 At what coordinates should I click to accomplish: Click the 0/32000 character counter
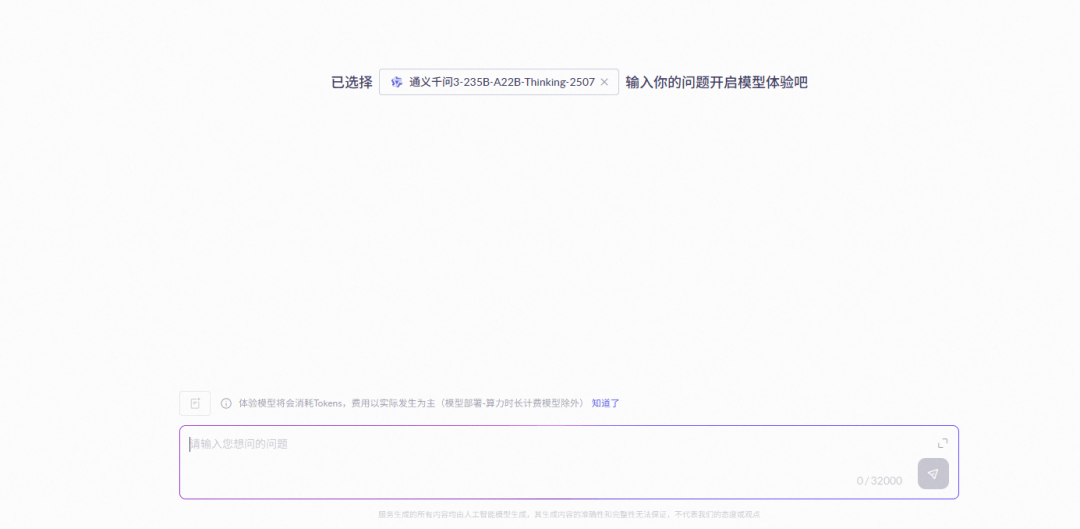click(x=879, y=480)
